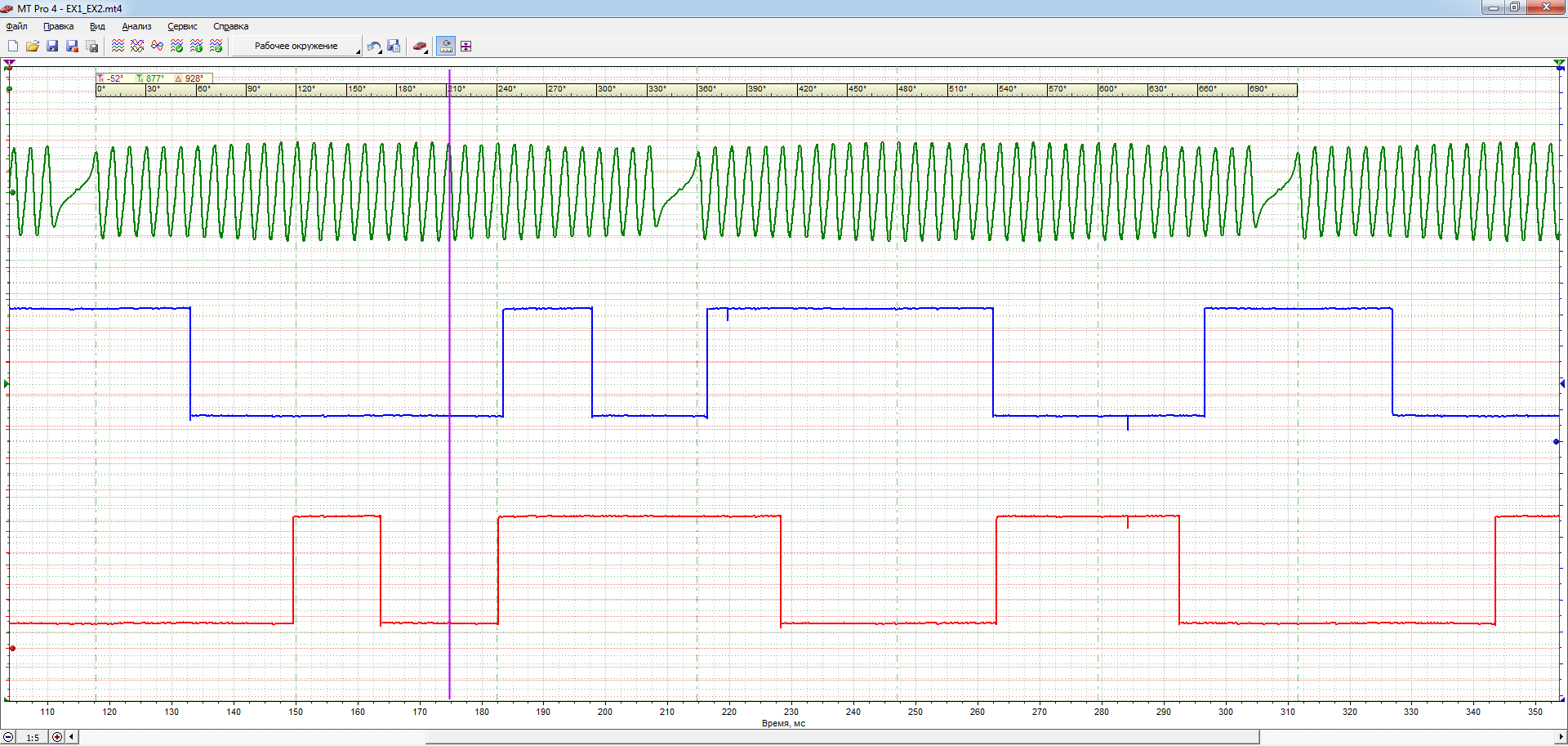The image size is (1568, 746).
Task: Toggle the angle ruler display button
Action: click(x=446, y=47)
